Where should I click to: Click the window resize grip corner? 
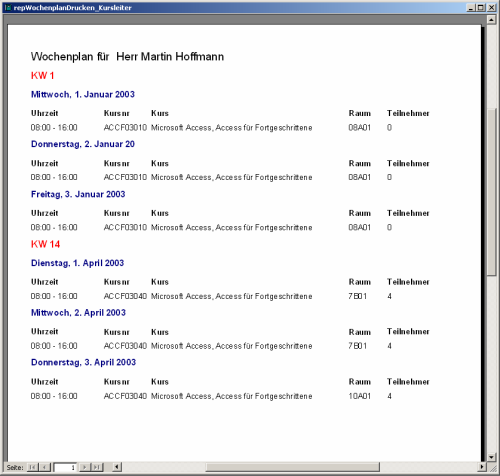coord(492,467)
